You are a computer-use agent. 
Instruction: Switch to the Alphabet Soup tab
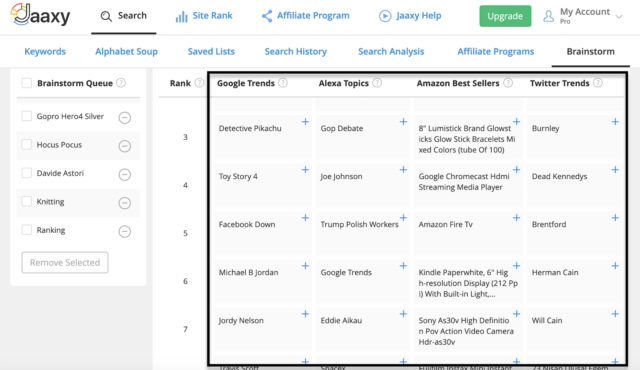[127, 51]
